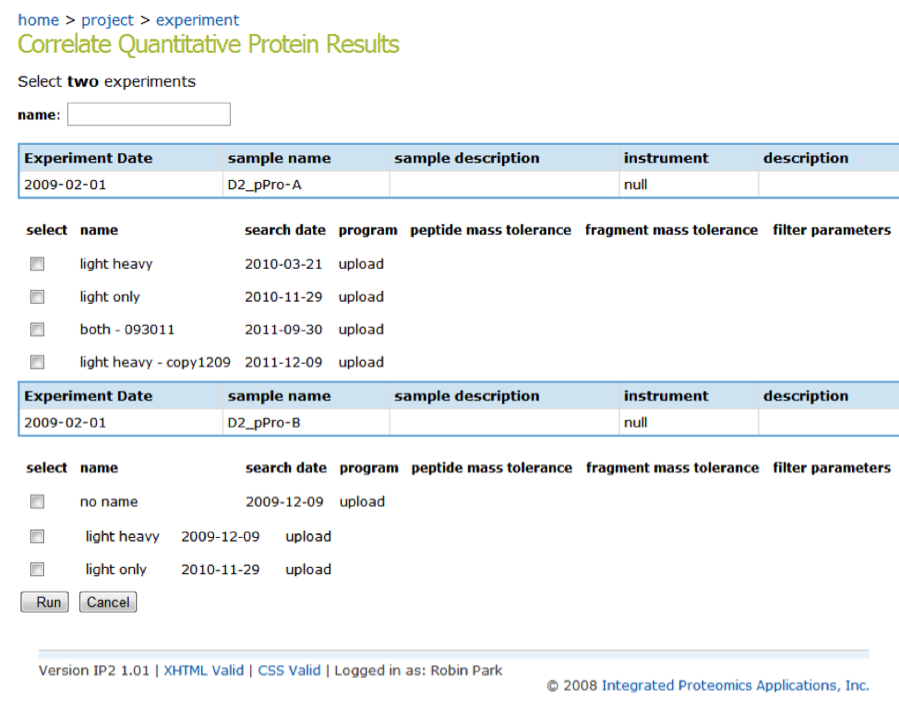The width and height of the screenshot is (899, 706).
Task: Click the D2_pPro-B sample name cell
Action: click(306, 423)
